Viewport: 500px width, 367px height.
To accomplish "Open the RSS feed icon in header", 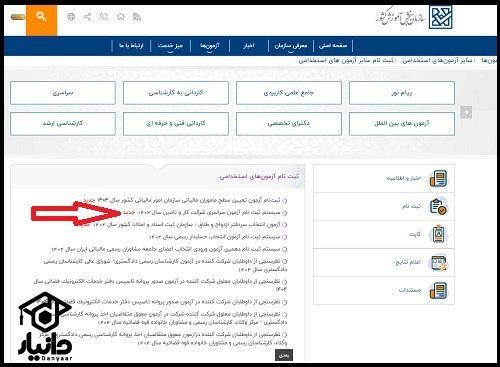I will [x=137, y=17].
